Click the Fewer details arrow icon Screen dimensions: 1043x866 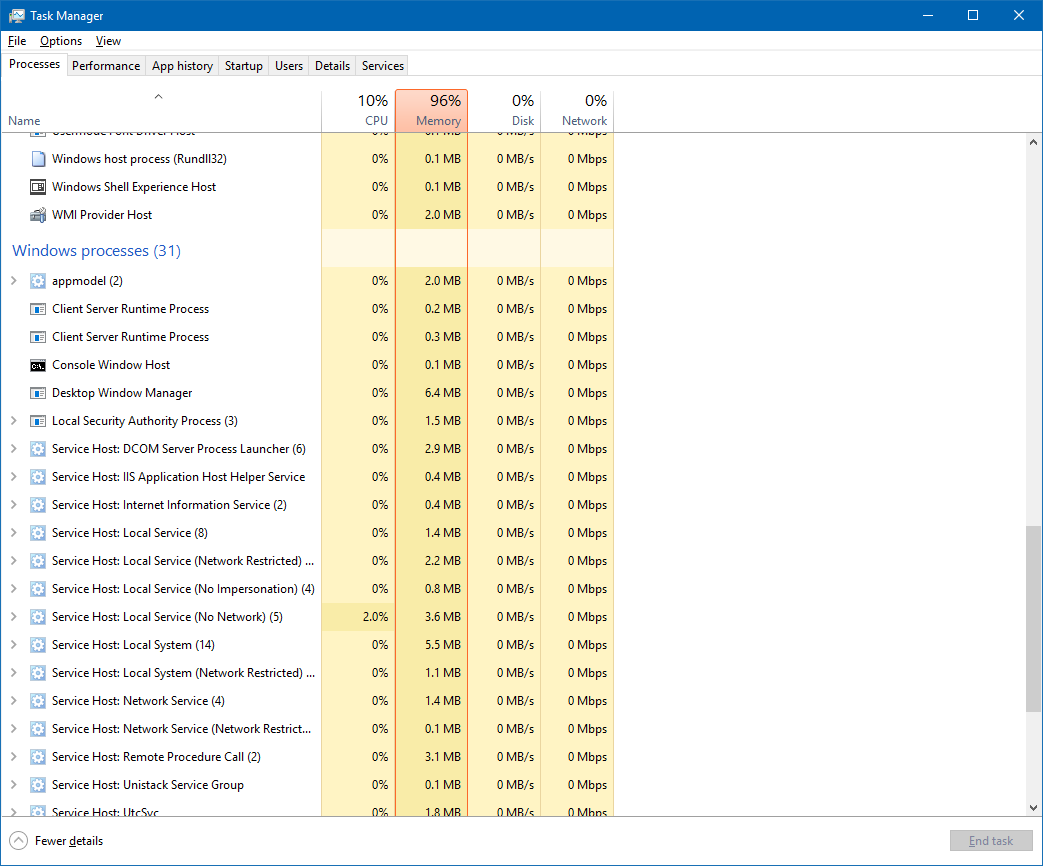point(19,841)
